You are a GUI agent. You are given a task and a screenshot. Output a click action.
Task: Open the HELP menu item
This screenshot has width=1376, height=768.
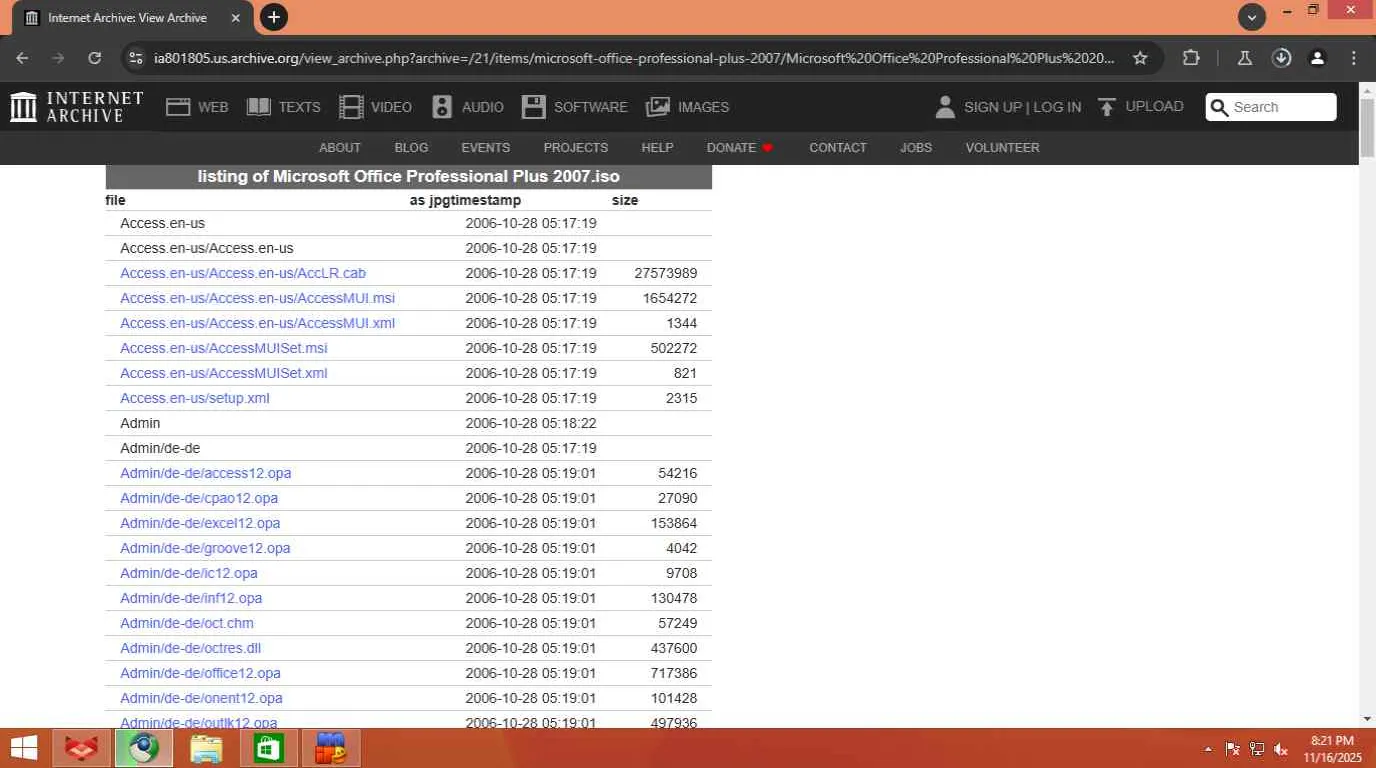[x=657, y=148]
